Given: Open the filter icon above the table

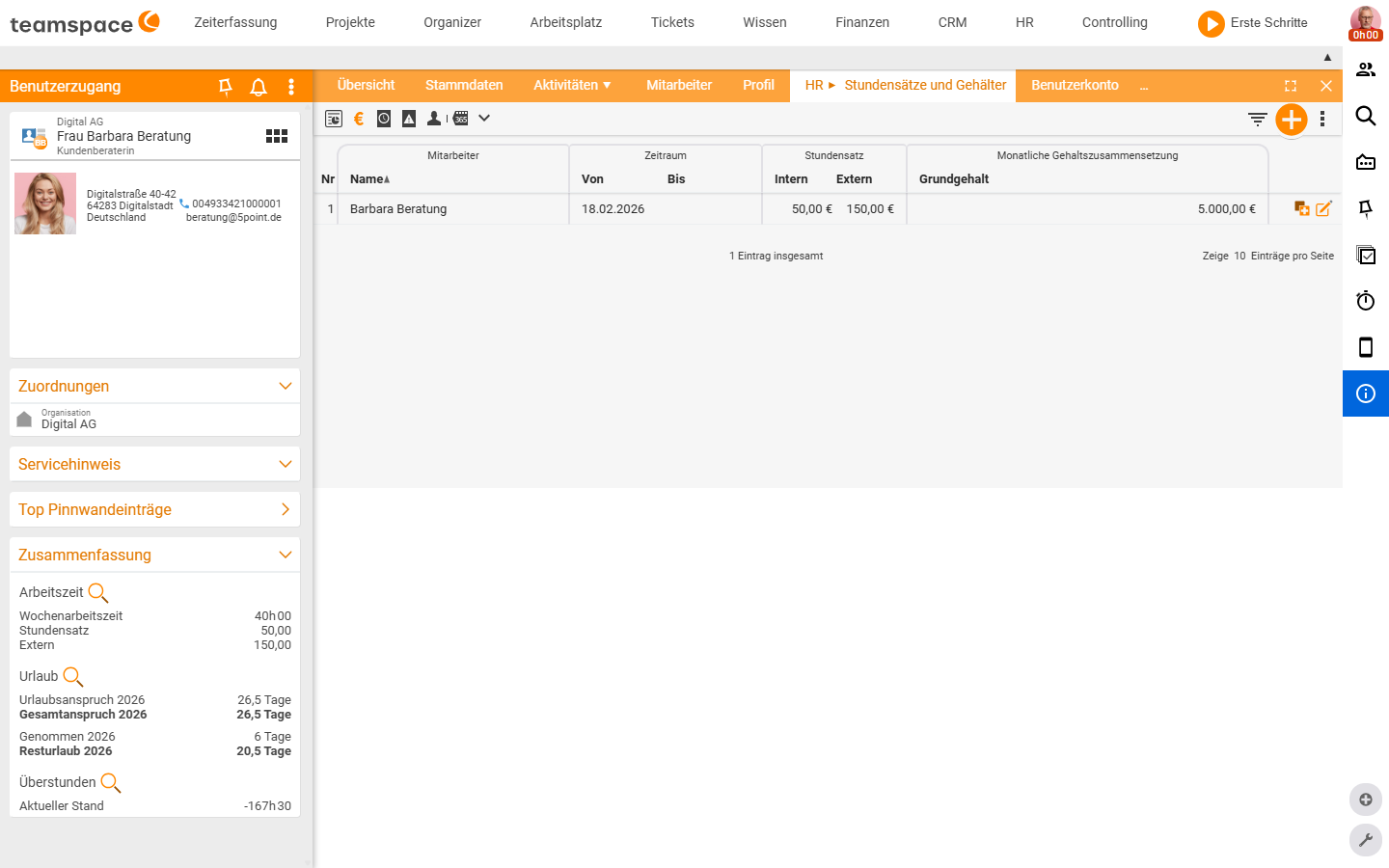Looking at the screenshot, I should pos(1258,120).
